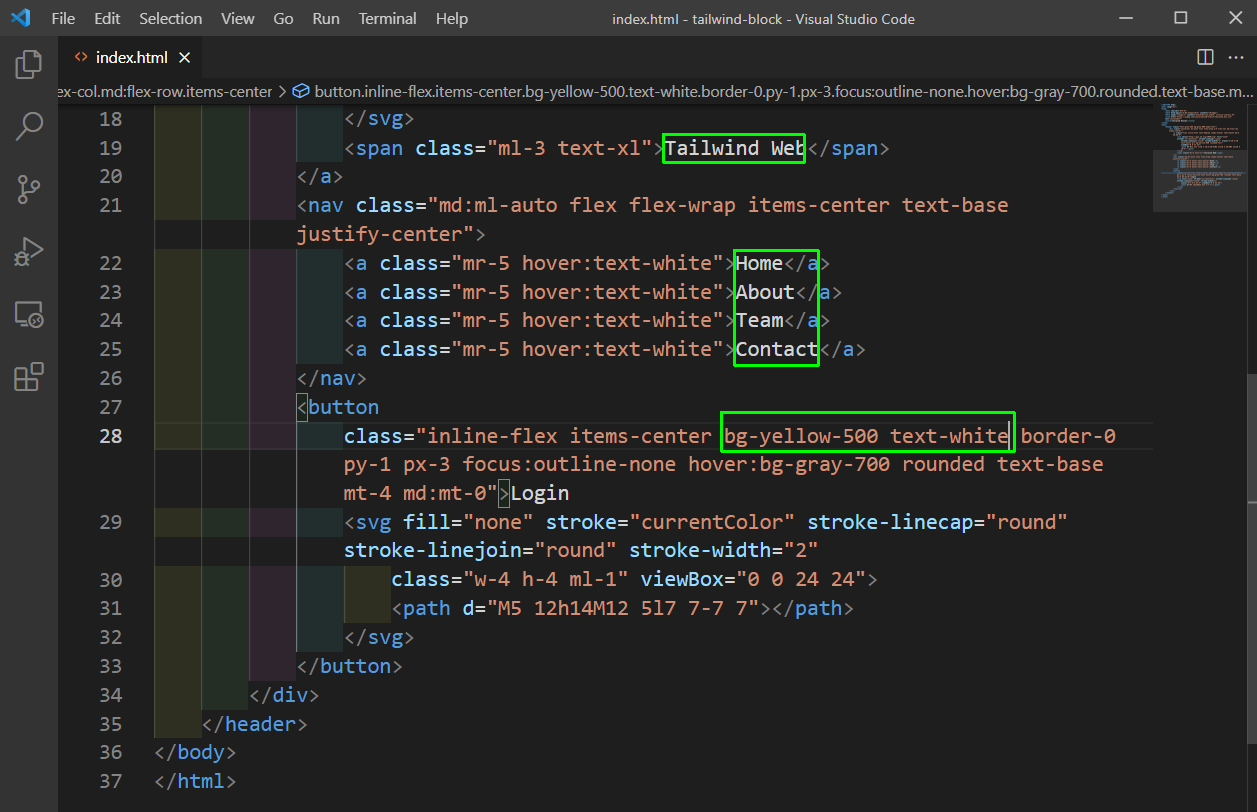Viewport: 1257px width, 812px height.
Task: Open the Run and Debug view
Action: [29, 252]
